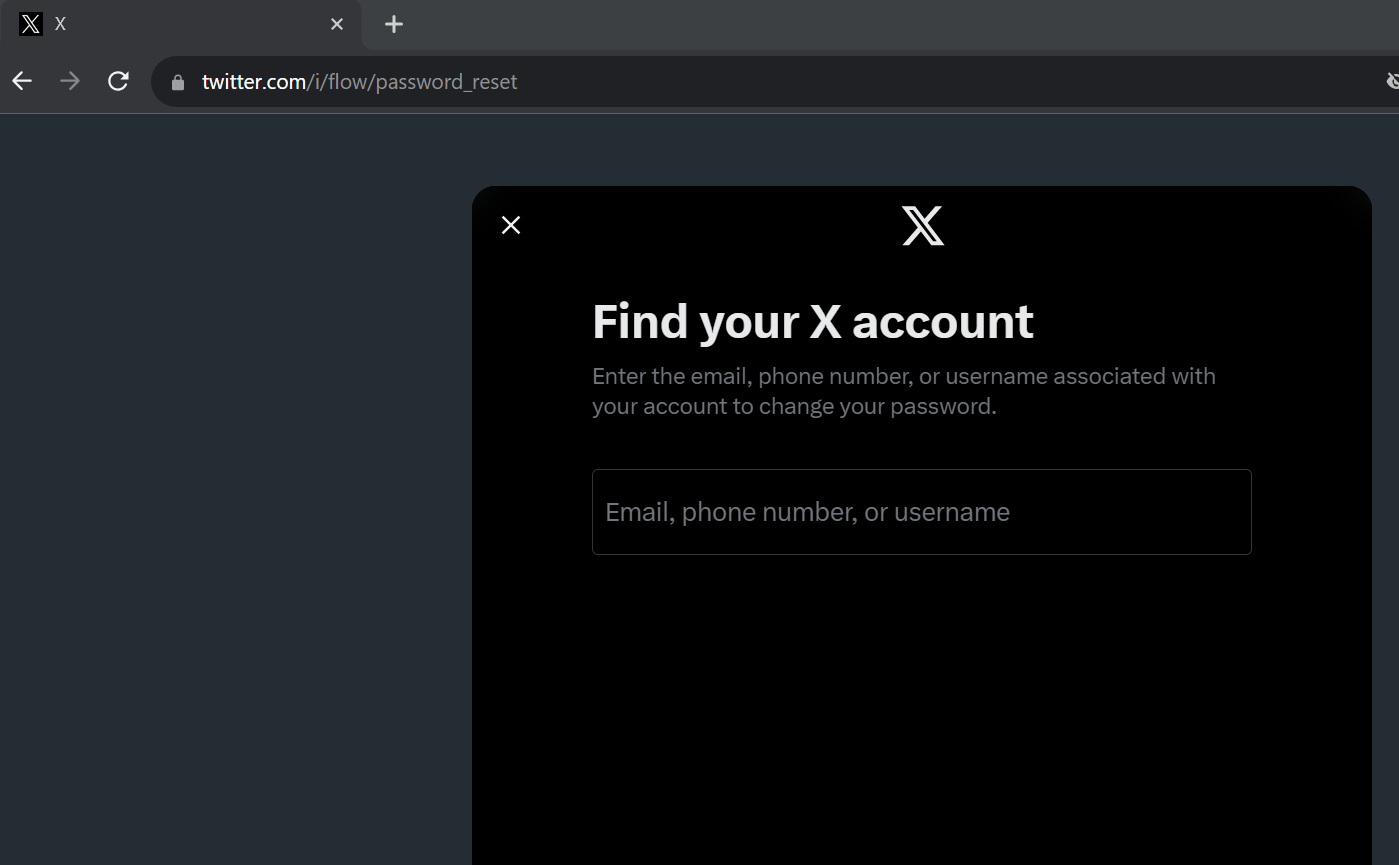This screenshot has width=1399, height=865.
Task: Click the 'Enter the email, phone number' description text
Action: point(904,391)
